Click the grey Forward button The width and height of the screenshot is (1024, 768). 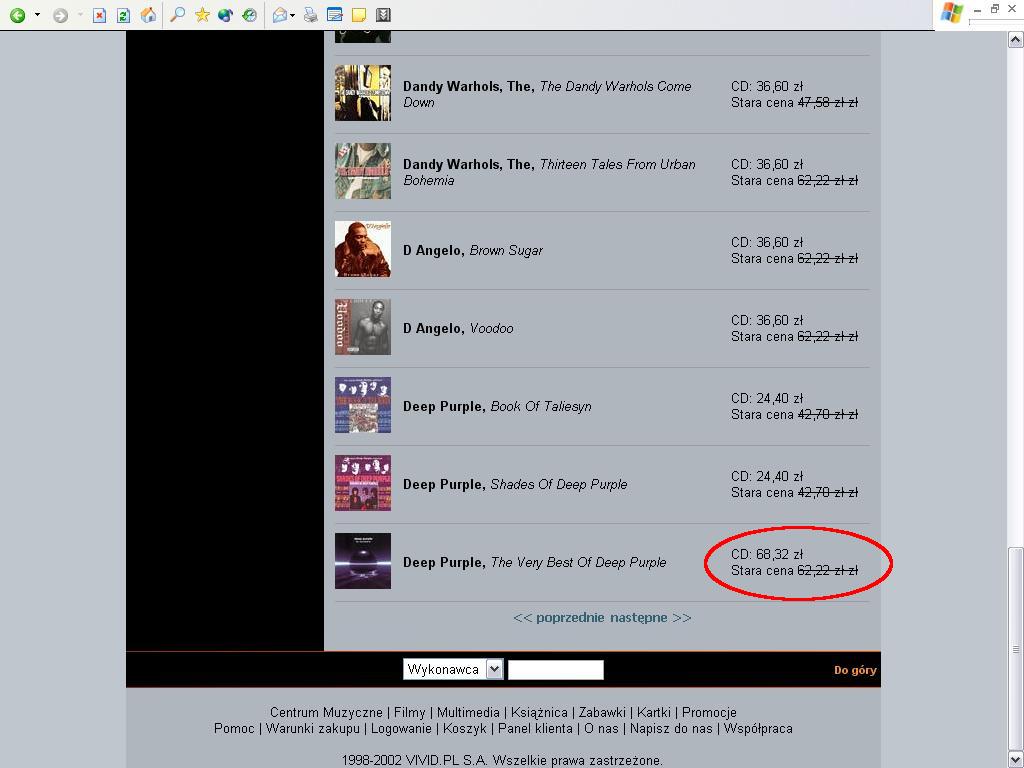60,15
